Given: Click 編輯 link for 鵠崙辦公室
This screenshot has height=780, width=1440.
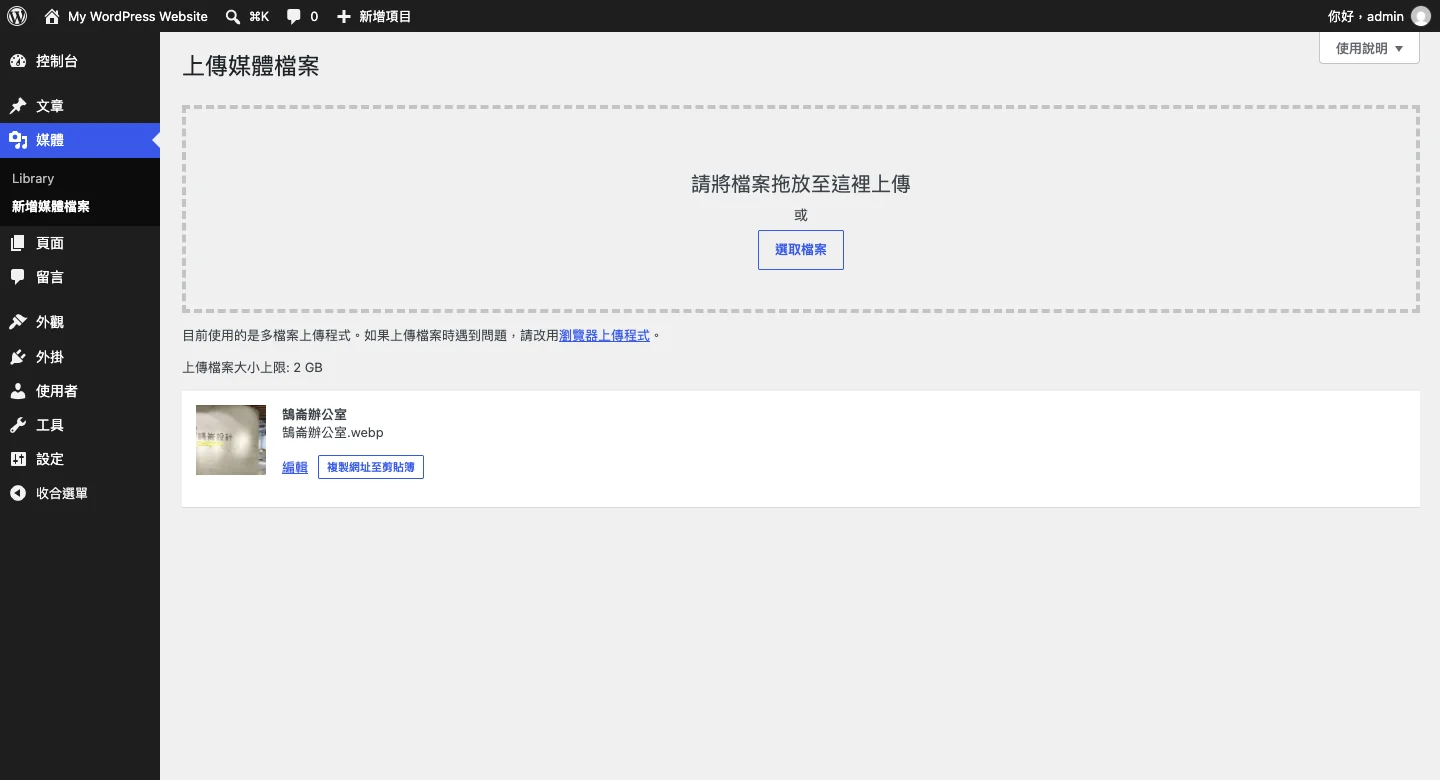Looking at the screenshot, I should tap(295, 467).
